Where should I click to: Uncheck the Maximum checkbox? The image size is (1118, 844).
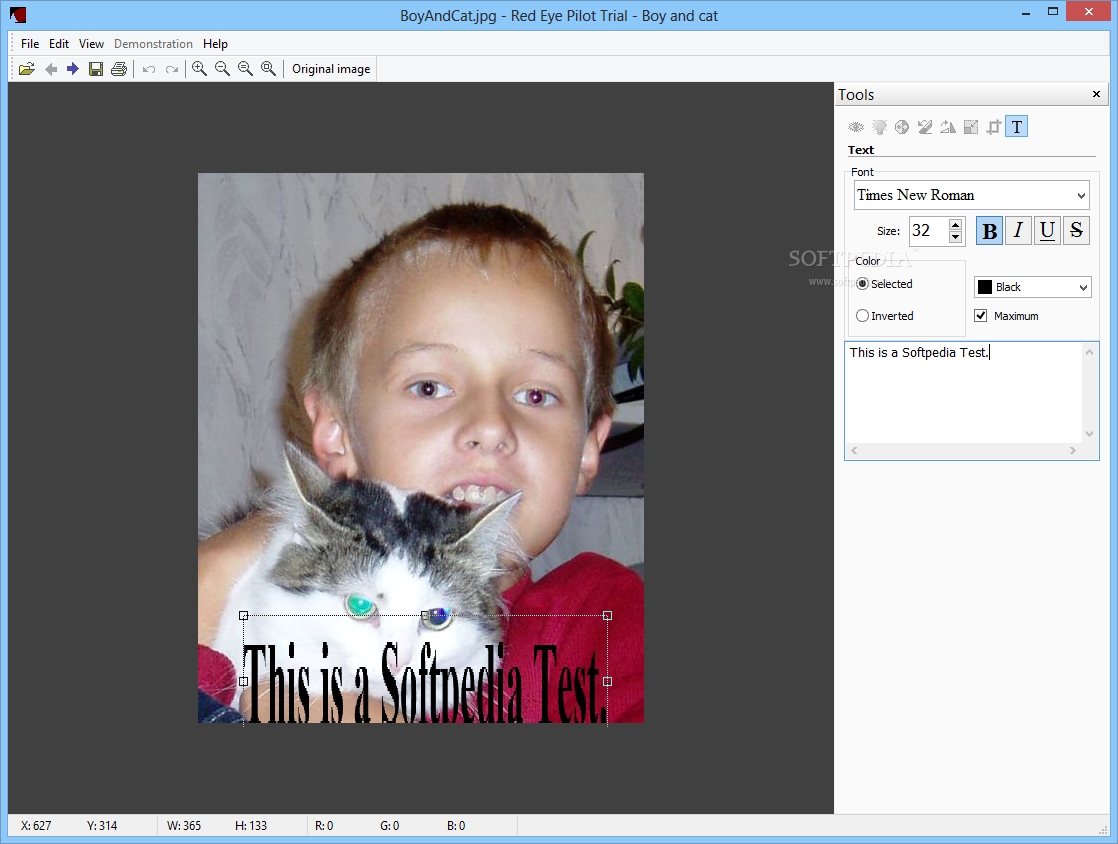pyautogui.click(x=981, y=316)
